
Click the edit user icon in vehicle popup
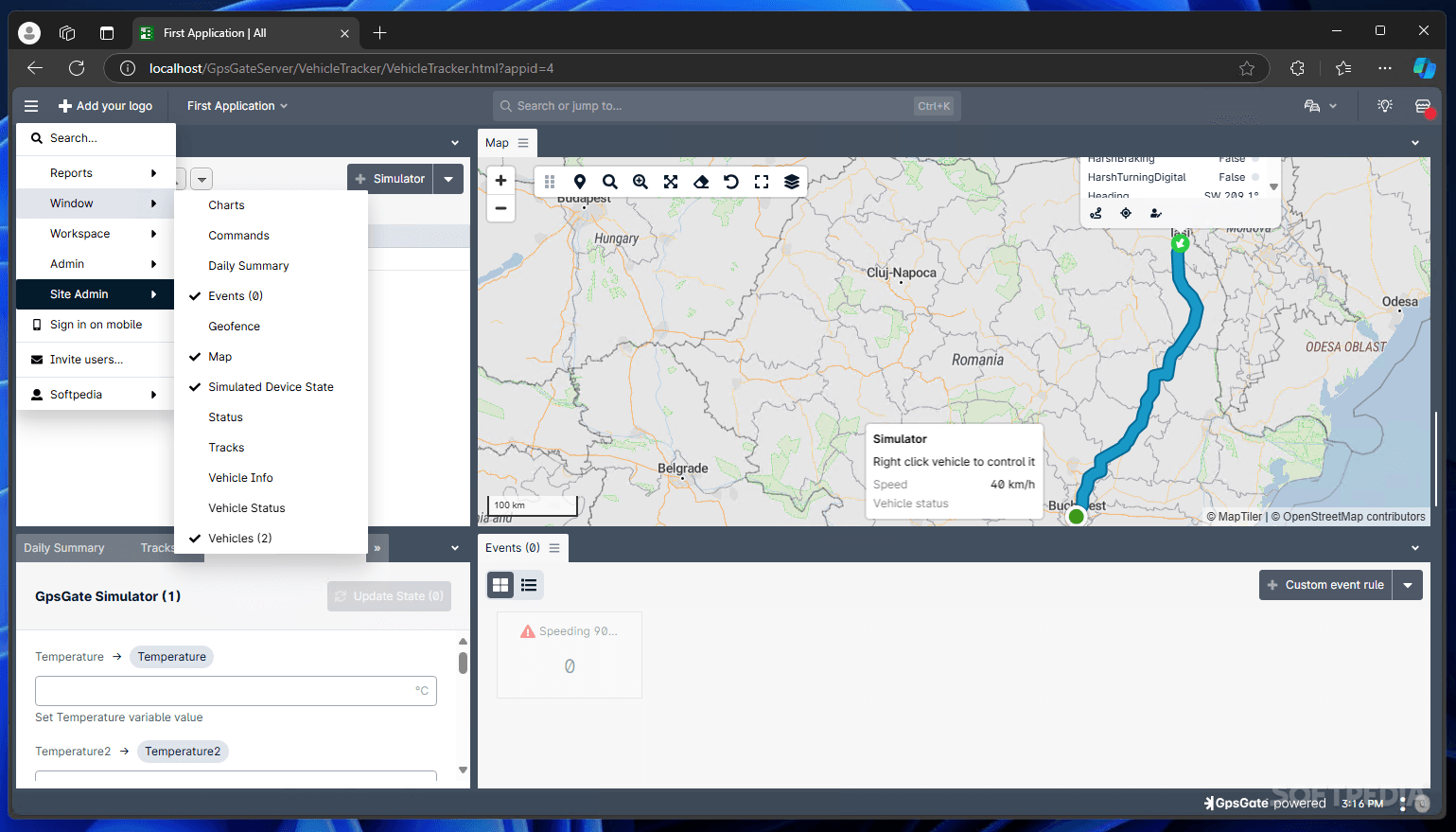[x=1155, y=213]
